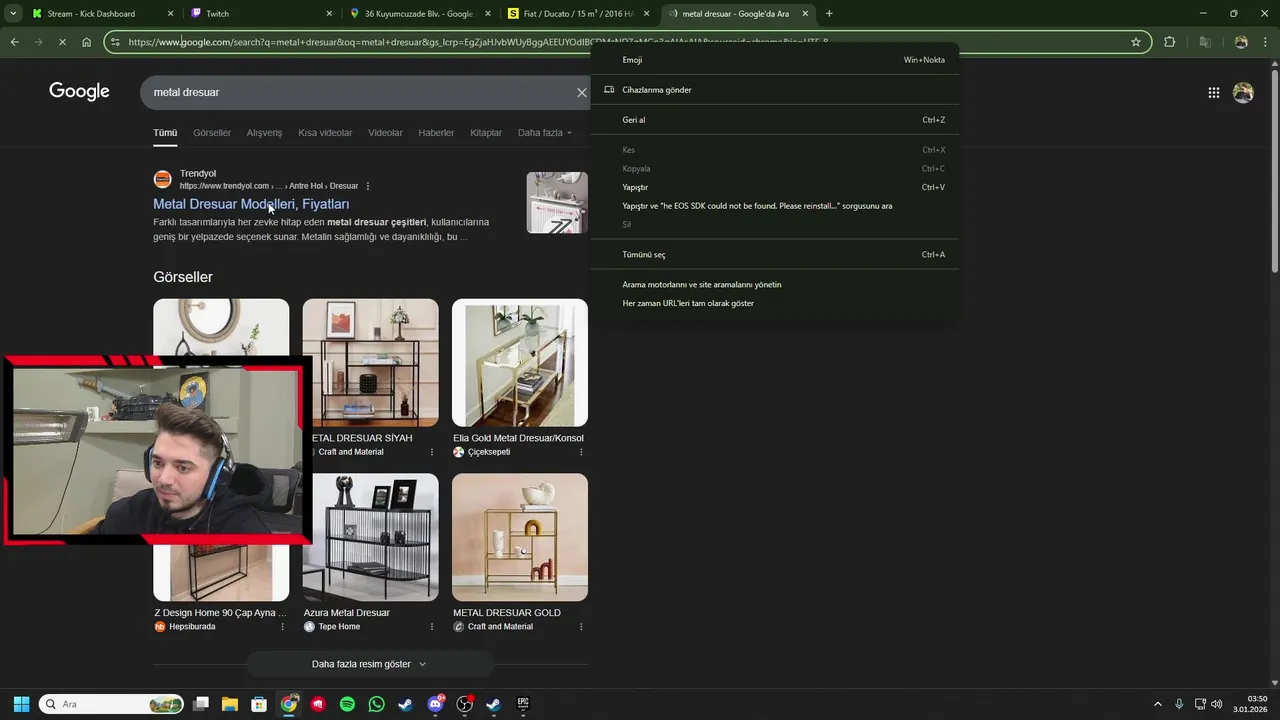Open options for Azura Metal Dresuar card
1280x720 pixels.
432,627
